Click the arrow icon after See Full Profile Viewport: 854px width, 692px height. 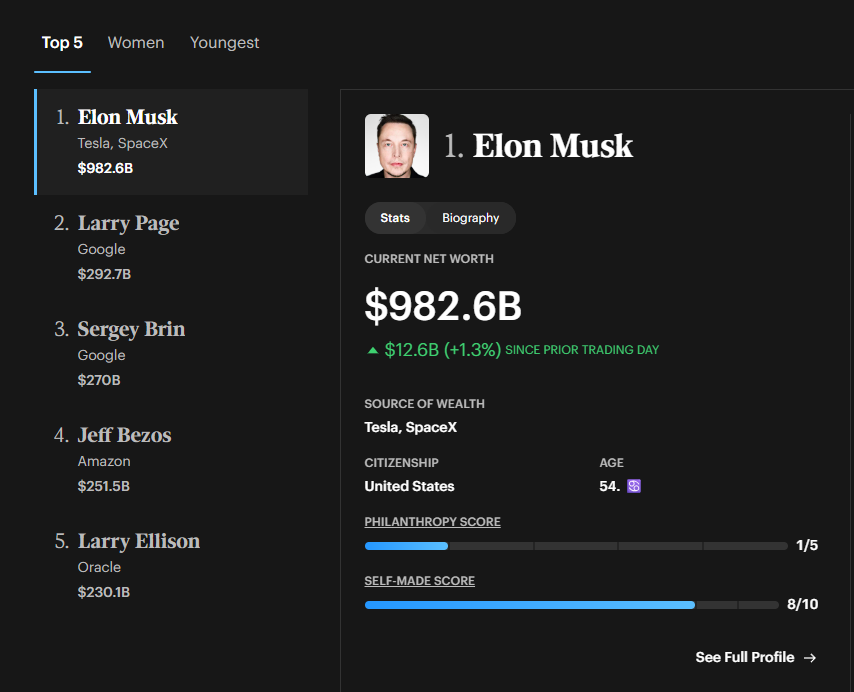click(810, 658)
